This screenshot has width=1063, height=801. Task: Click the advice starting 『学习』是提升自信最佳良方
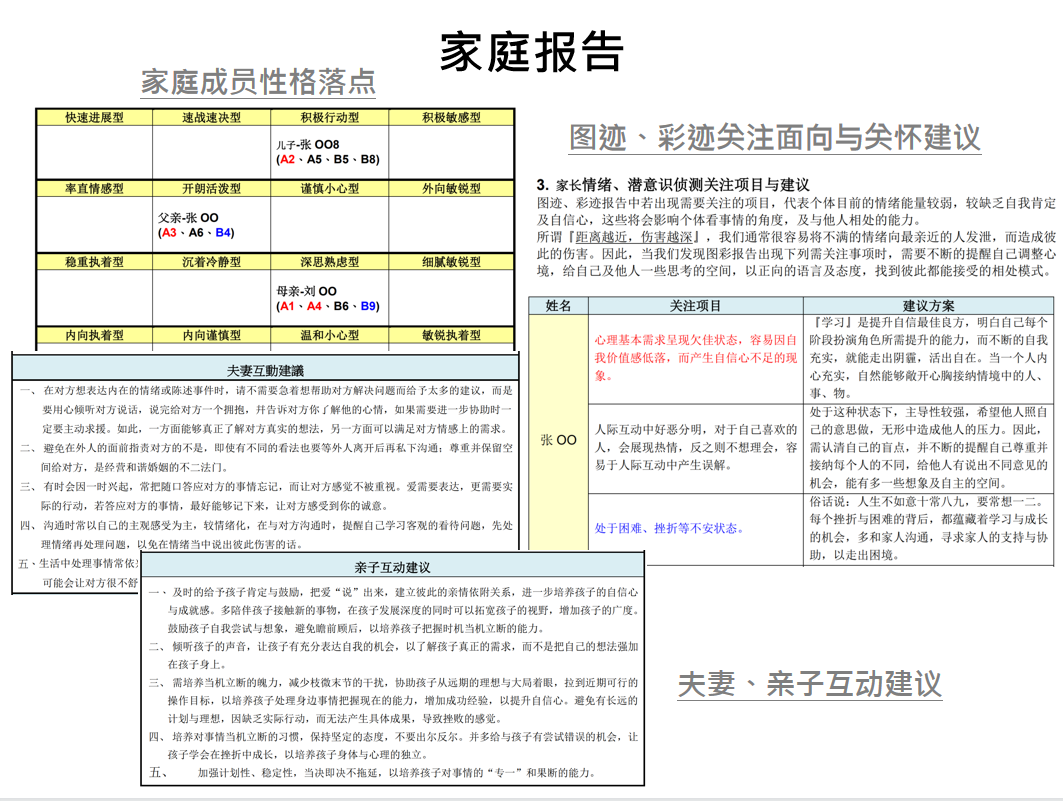[x=928, y=358]
